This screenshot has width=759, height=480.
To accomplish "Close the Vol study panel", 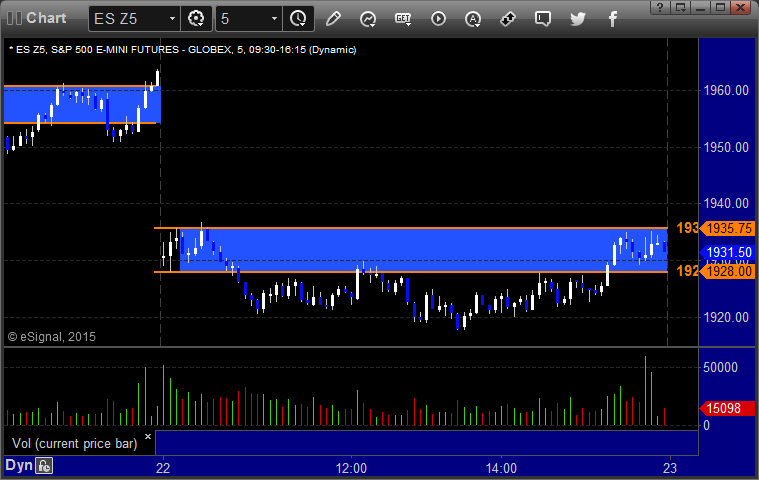I will click(x=148, y=436).
